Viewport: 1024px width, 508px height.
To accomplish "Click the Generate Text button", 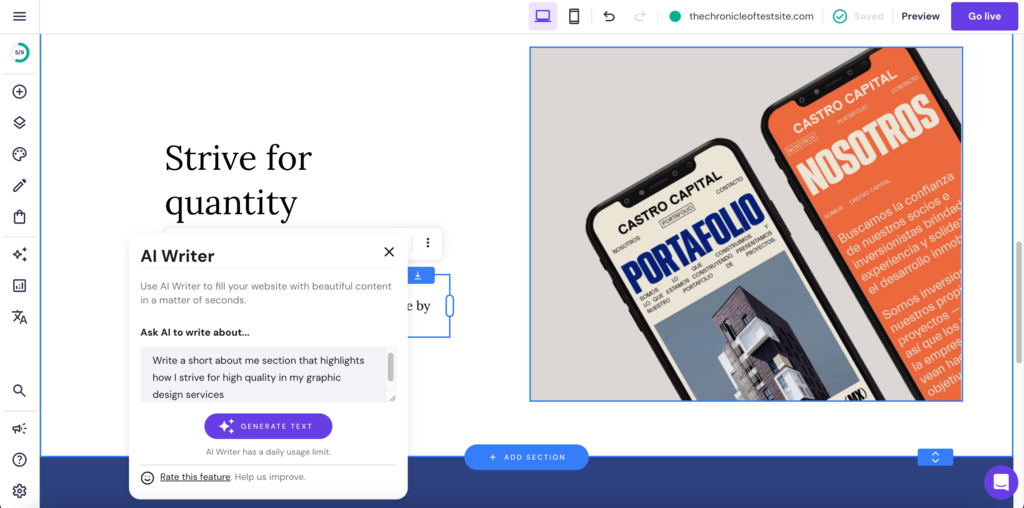I will [x=268, y=426].
